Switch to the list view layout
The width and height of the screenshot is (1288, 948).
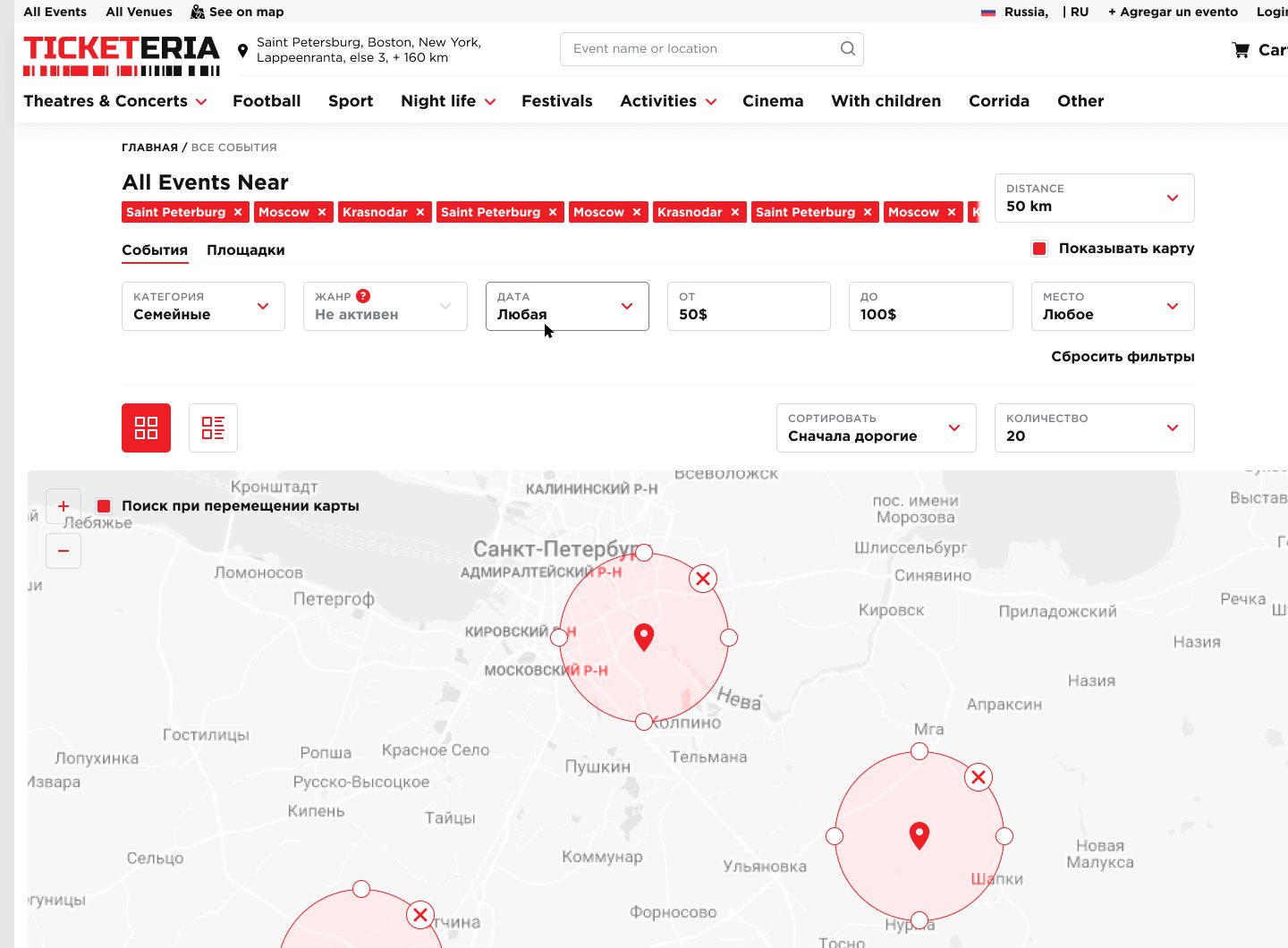(x=213, y=427)
